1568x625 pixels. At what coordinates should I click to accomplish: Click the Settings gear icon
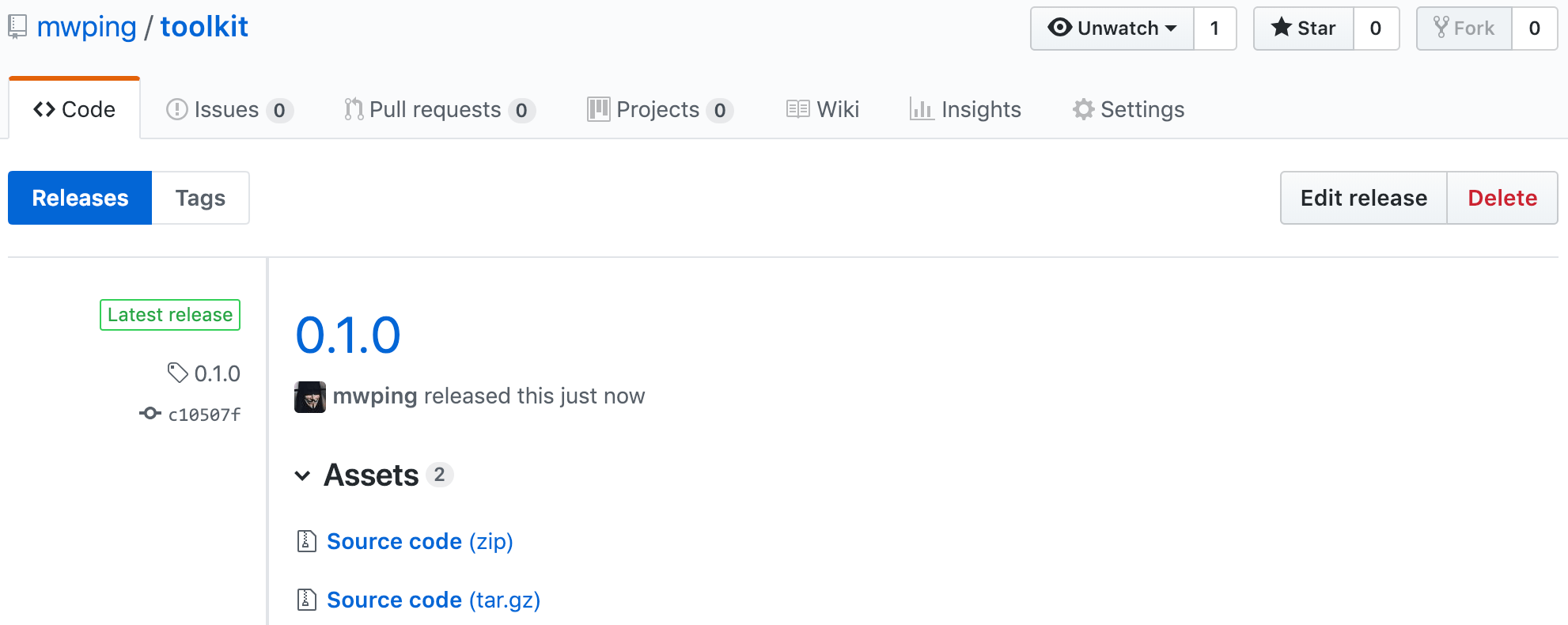click(x=1083, y=109)
